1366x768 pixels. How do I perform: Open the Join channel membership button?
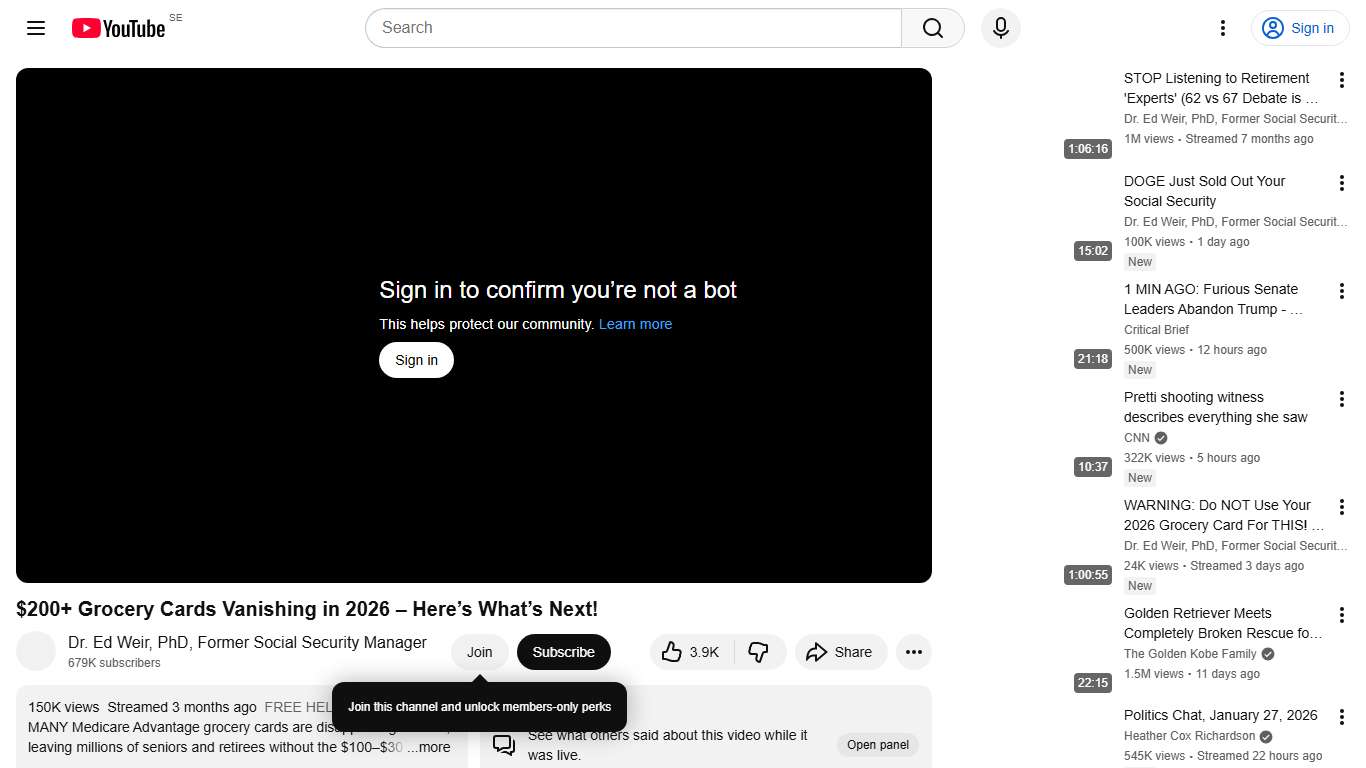tap(479, 652)
